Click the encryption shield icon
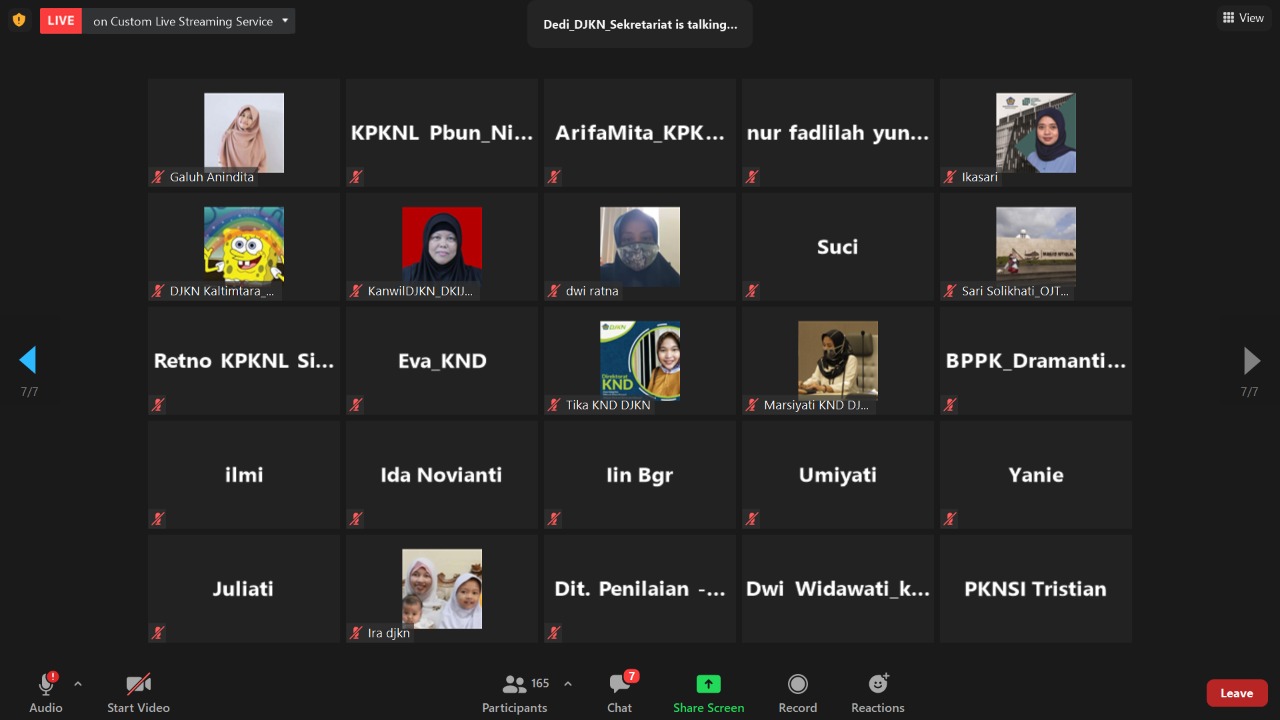 coord(18,20)
